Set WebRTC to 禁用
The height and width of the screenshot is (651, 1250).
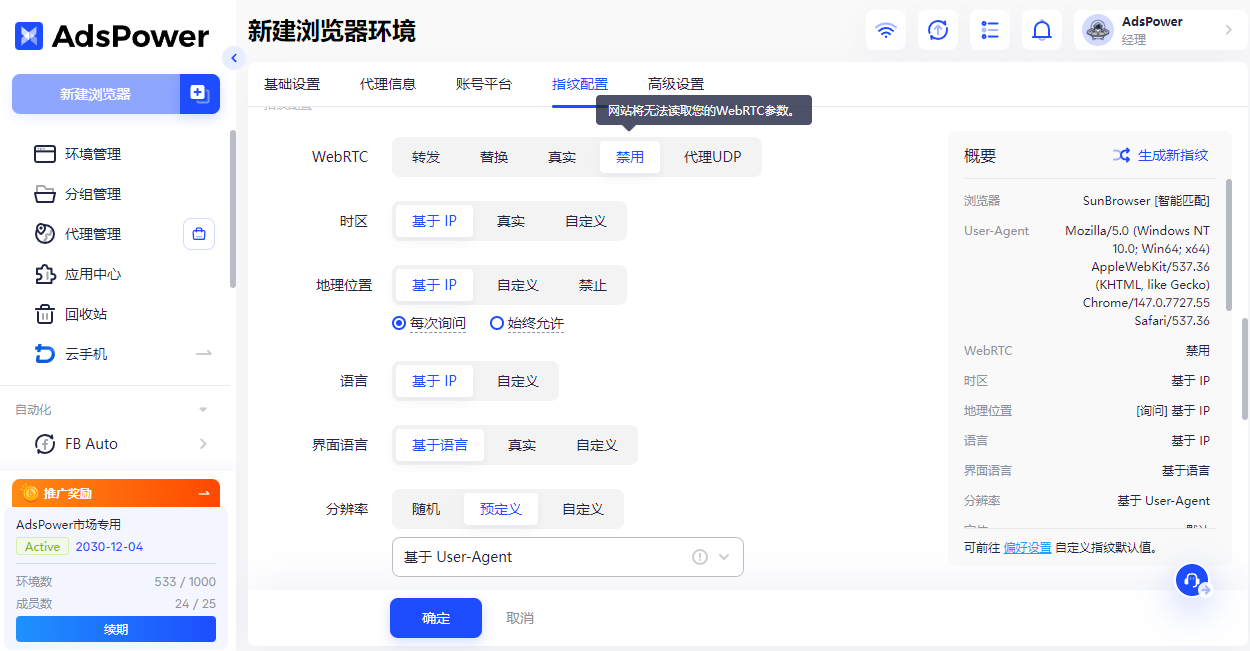630,157
